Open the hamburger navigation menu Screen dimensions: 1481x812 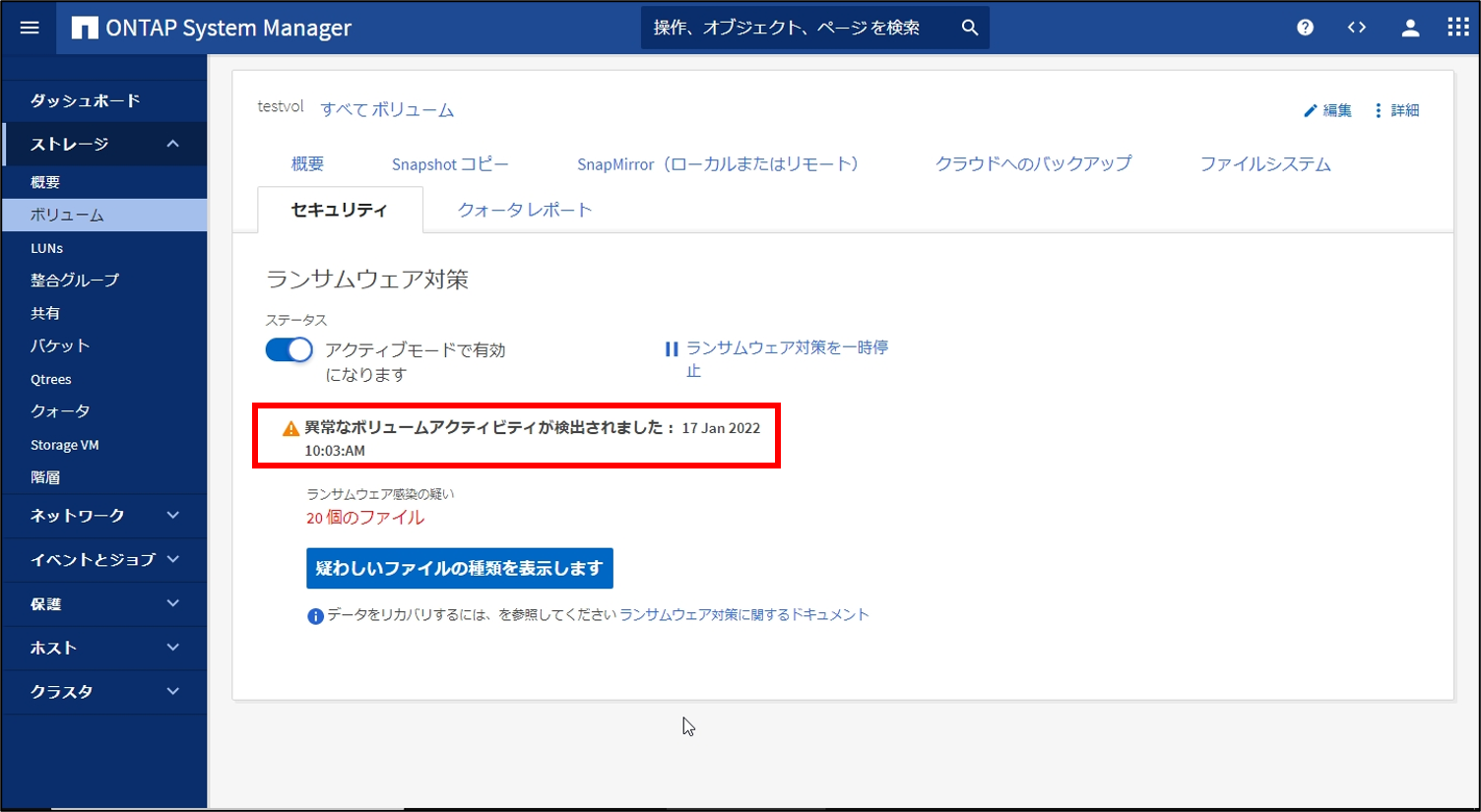(30, 28)
